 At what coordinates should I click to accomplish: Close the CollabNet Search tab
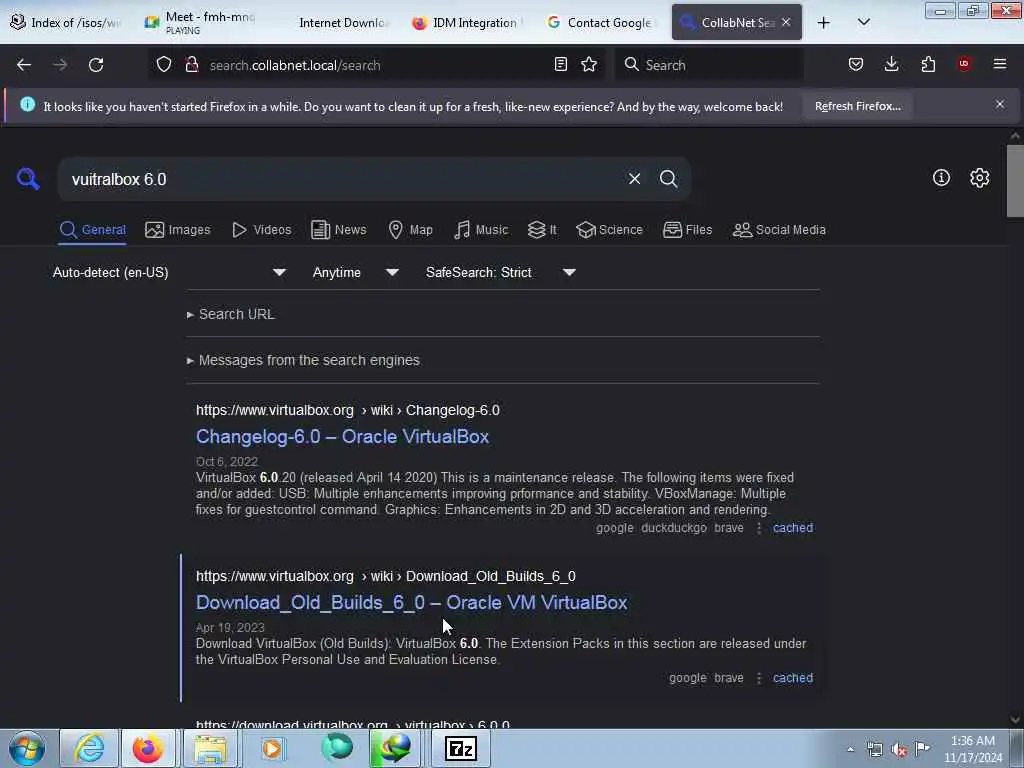(x=786, y=22)
